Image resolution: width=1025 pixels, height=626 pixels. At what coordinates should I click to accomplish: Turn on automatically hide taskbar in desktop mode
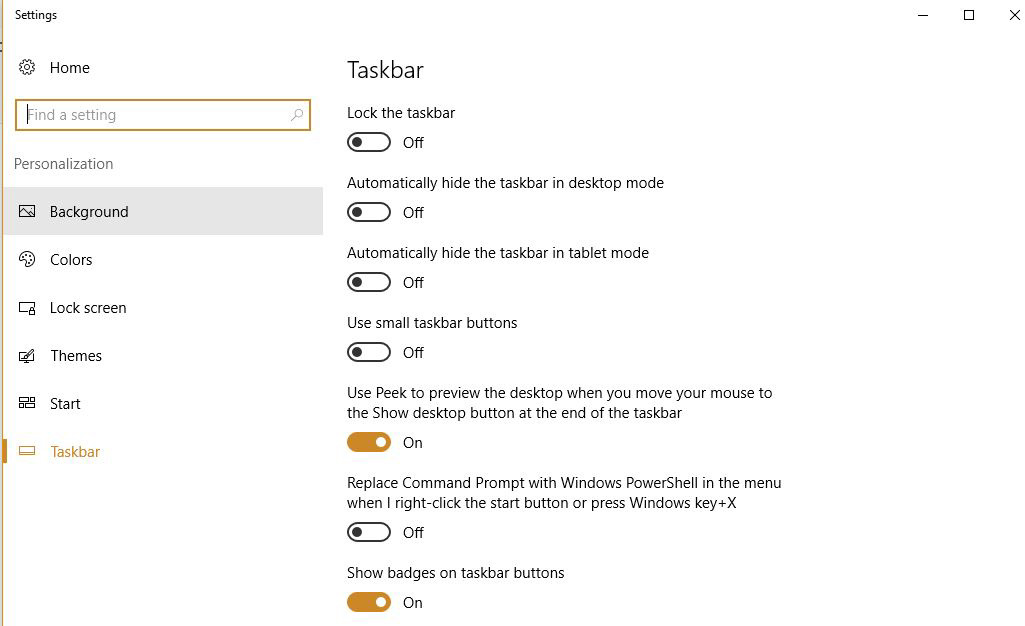point(368,212)
